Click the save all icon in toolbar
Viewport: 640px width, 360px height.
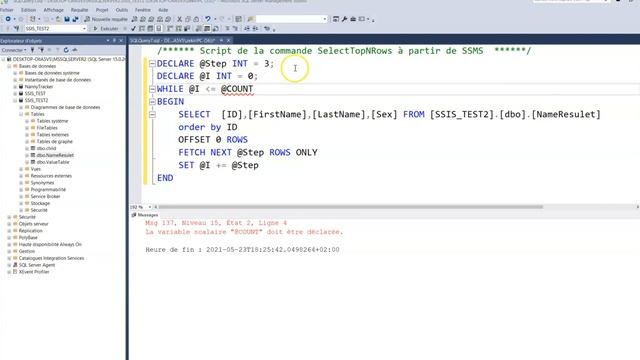point(76,19)
